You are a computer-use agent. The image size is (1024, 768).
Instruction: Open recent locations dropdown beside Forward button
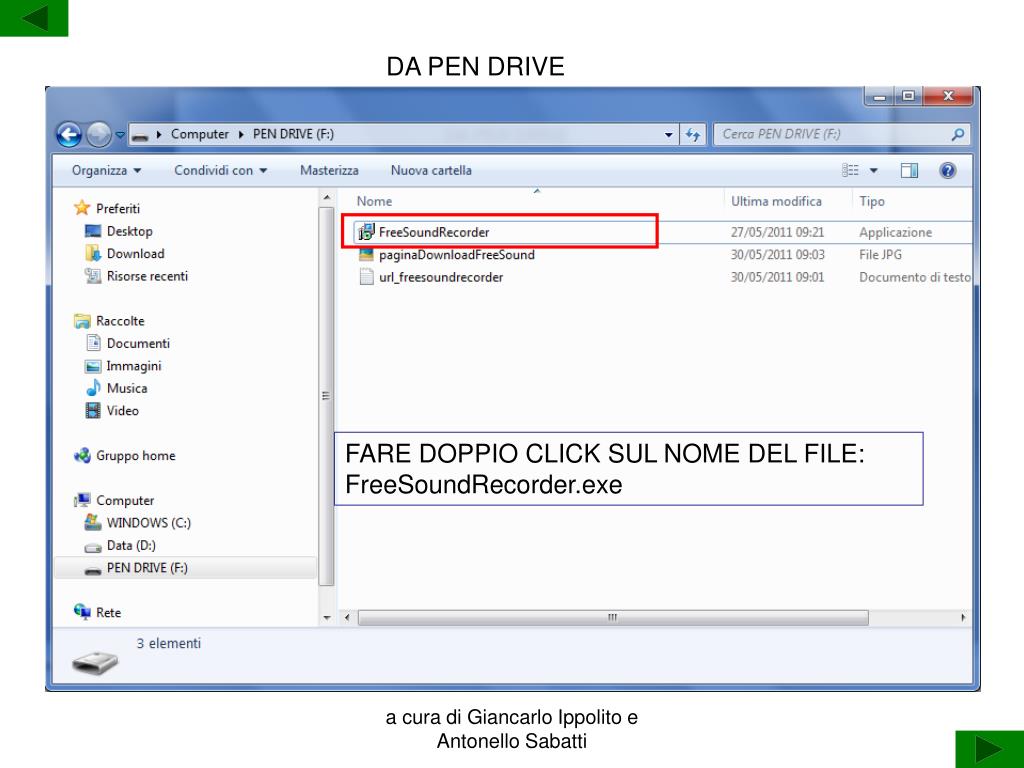(x=120, y=135)
